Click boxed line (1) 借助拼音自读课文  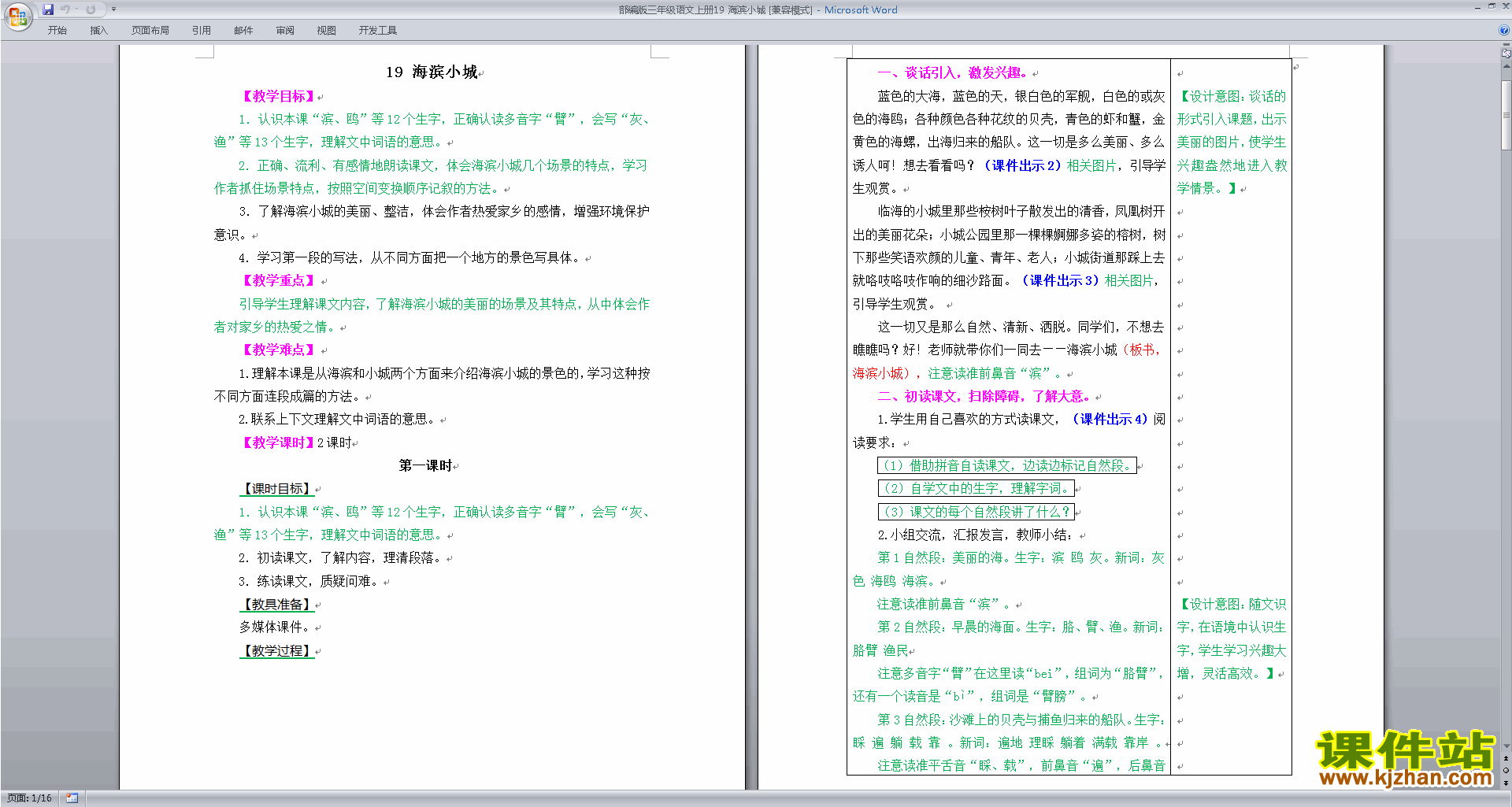pos(1007,465)
